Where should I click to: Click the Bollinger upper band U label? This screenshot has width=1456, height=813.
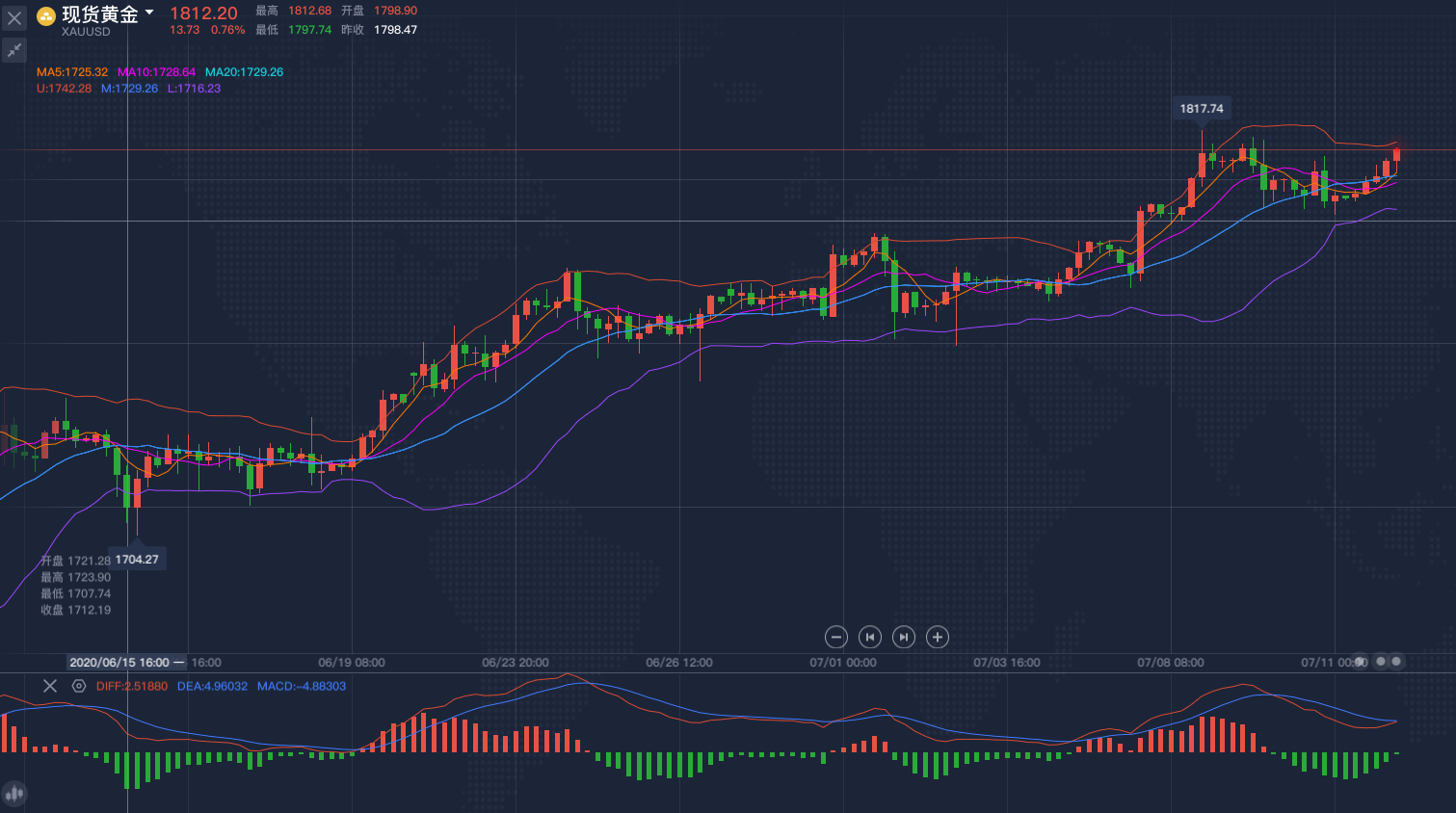64,89
